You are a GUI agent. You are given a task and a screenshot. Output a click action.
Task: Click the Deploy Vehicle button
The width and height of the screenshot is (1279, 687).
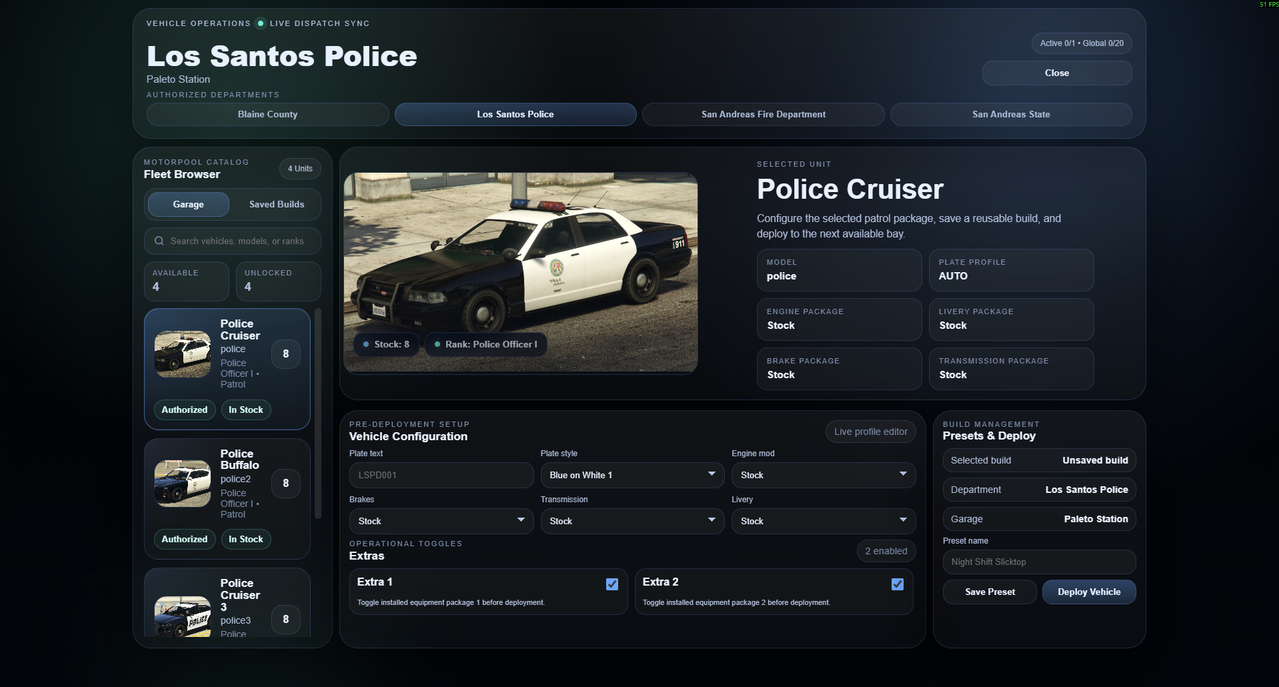click(1089, 592)
